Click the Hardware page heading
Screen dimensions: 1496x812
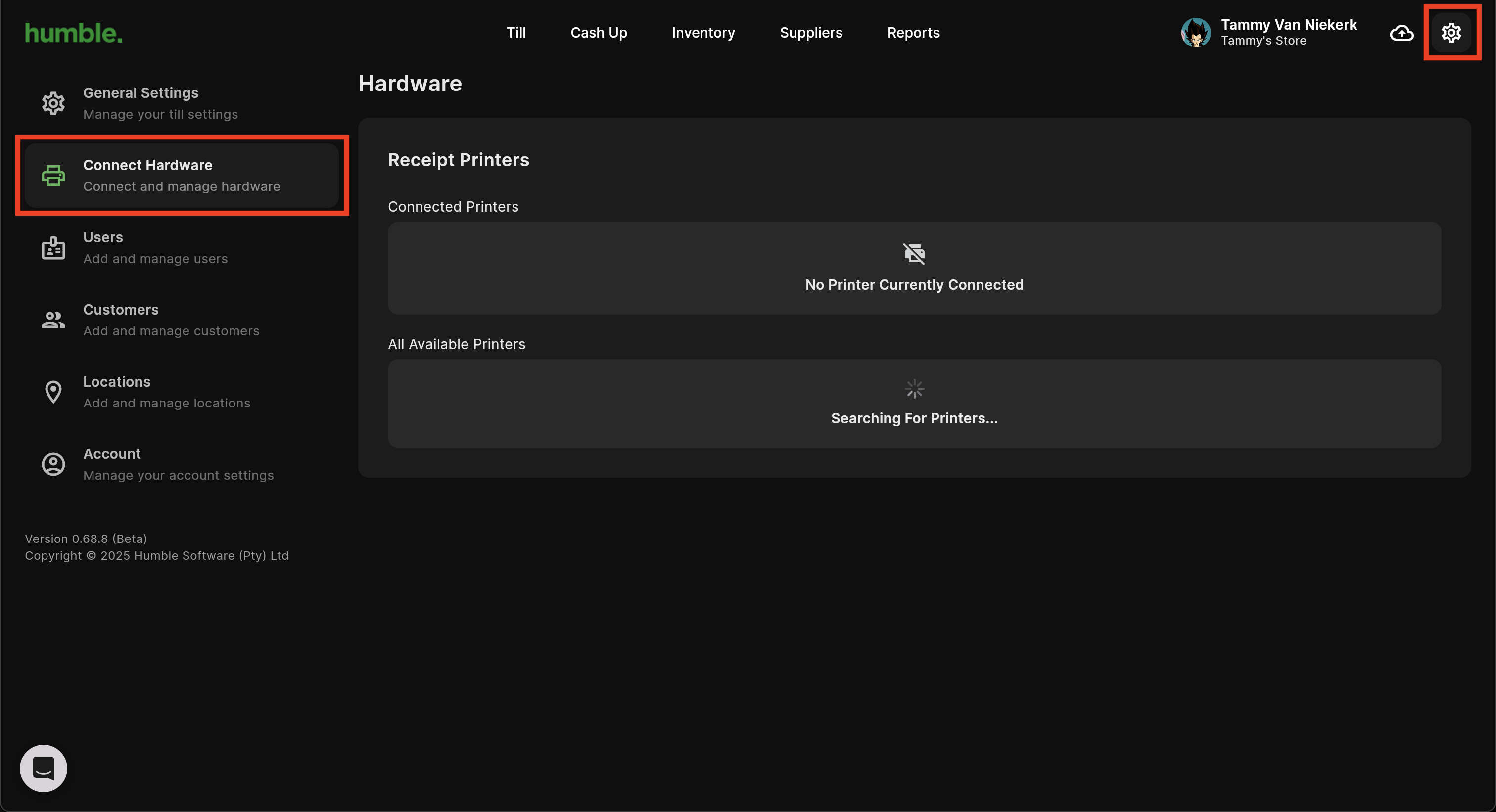coord(410,84)
